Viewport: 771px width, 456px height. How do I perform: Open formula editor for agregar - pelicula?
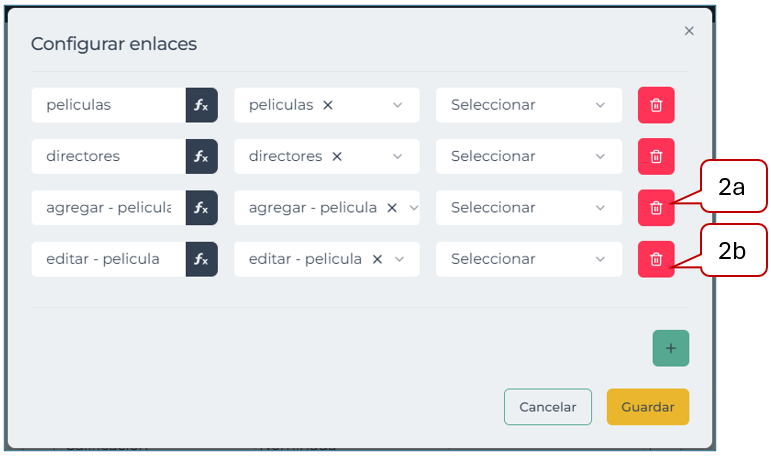201,208
